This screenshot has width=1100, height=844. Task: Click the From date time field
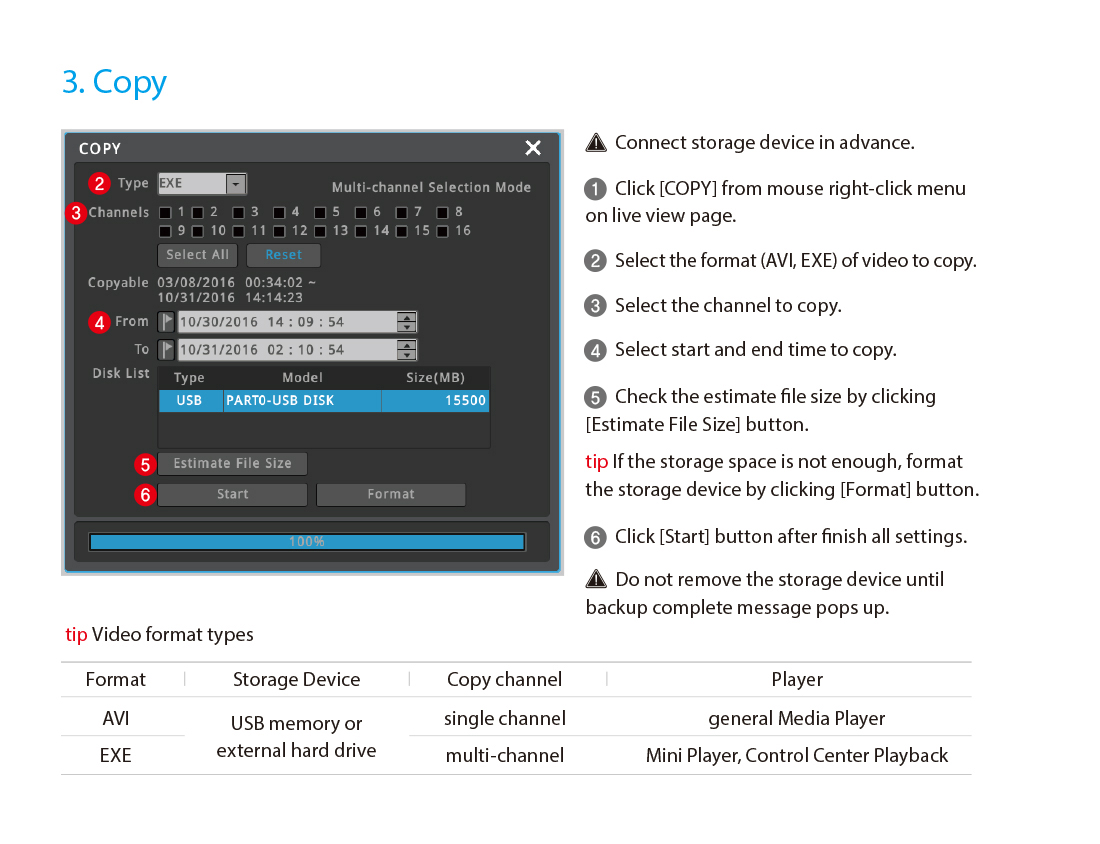tap(288, 322)
